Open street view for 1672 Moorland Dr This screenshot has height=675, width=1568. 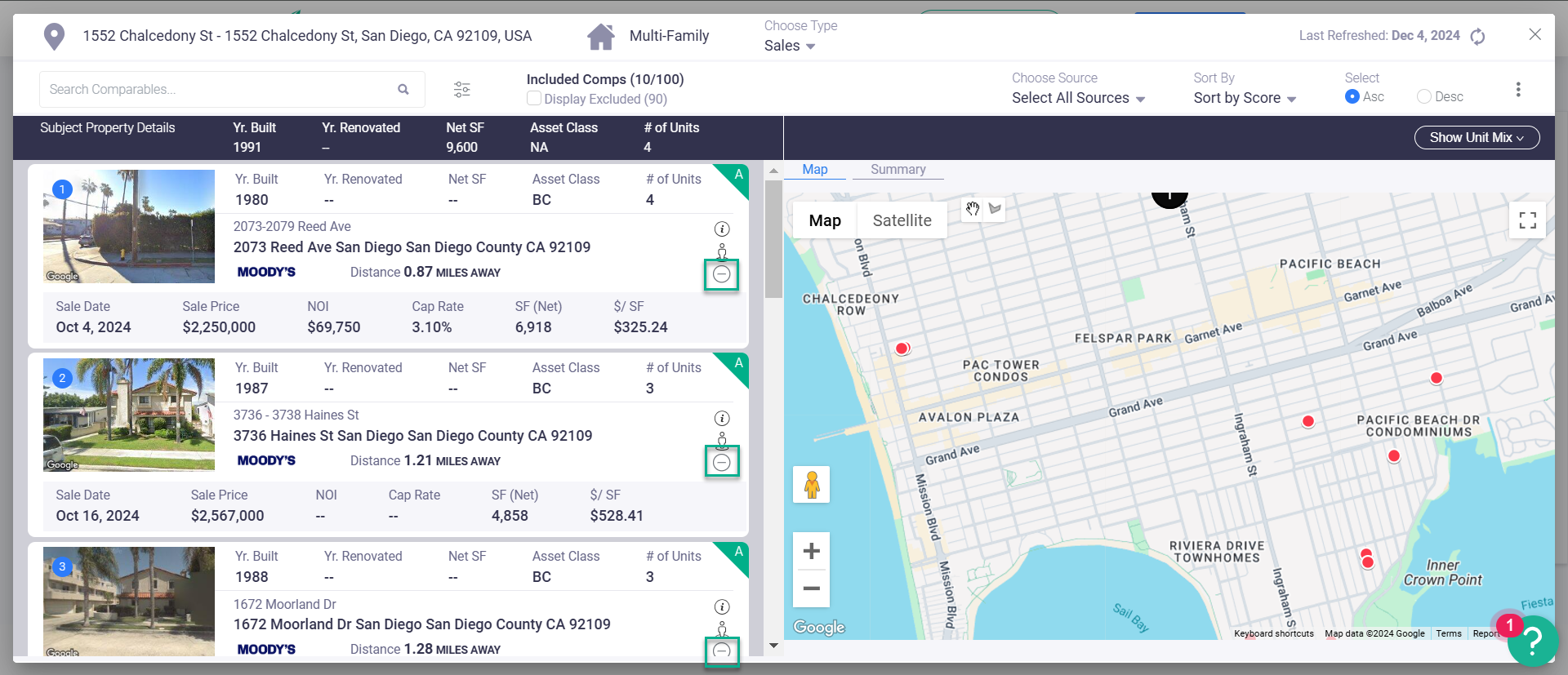tap(722, 628)
